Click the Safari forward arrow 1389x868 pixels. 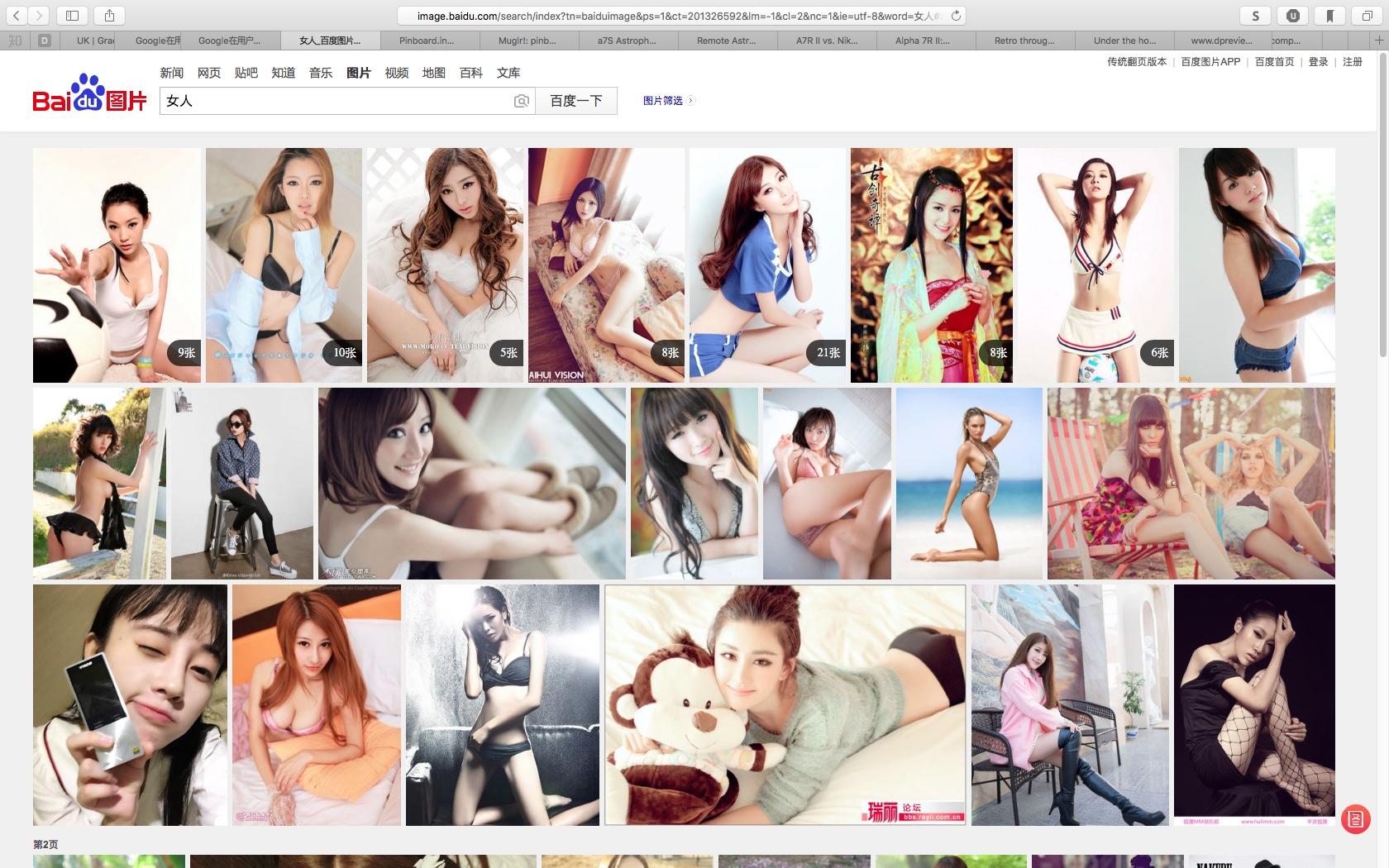click(39, 16)
